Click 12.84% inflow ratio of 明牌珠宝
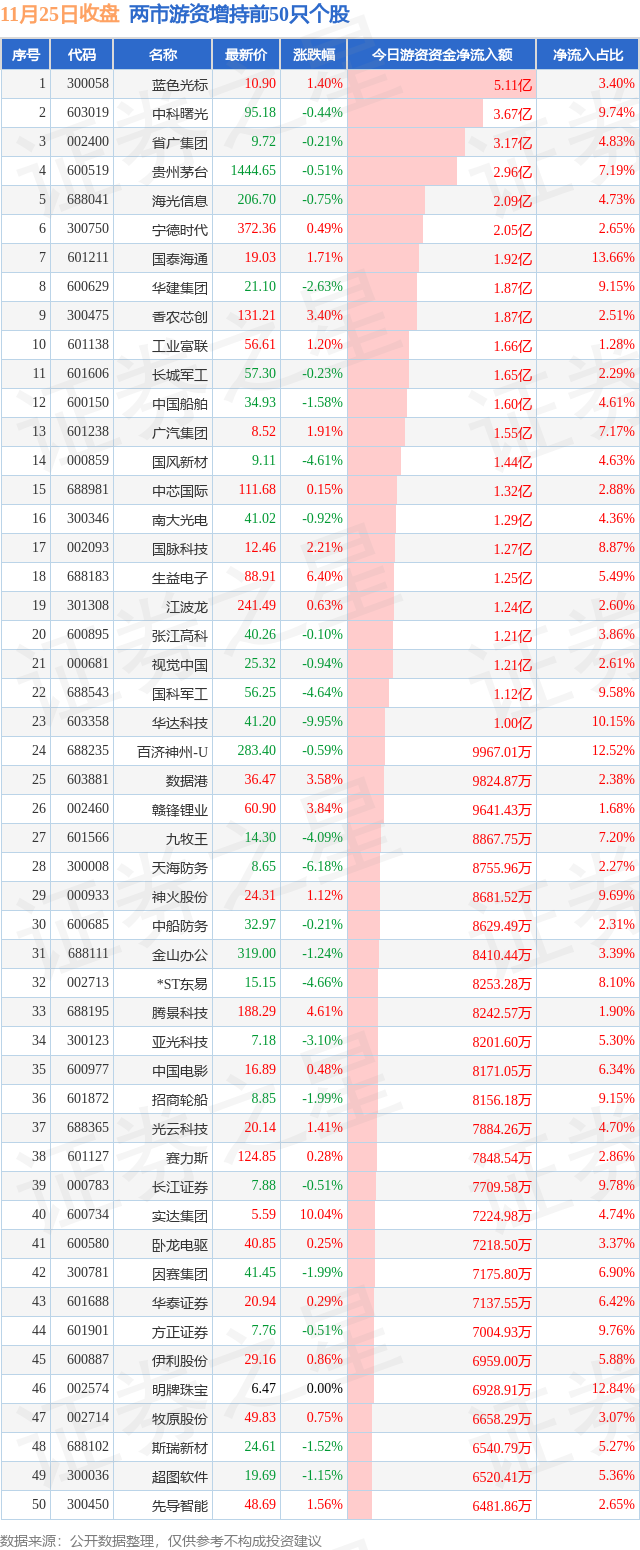This screenshot has height=1550, width=640. click(x=614, y=1389)
